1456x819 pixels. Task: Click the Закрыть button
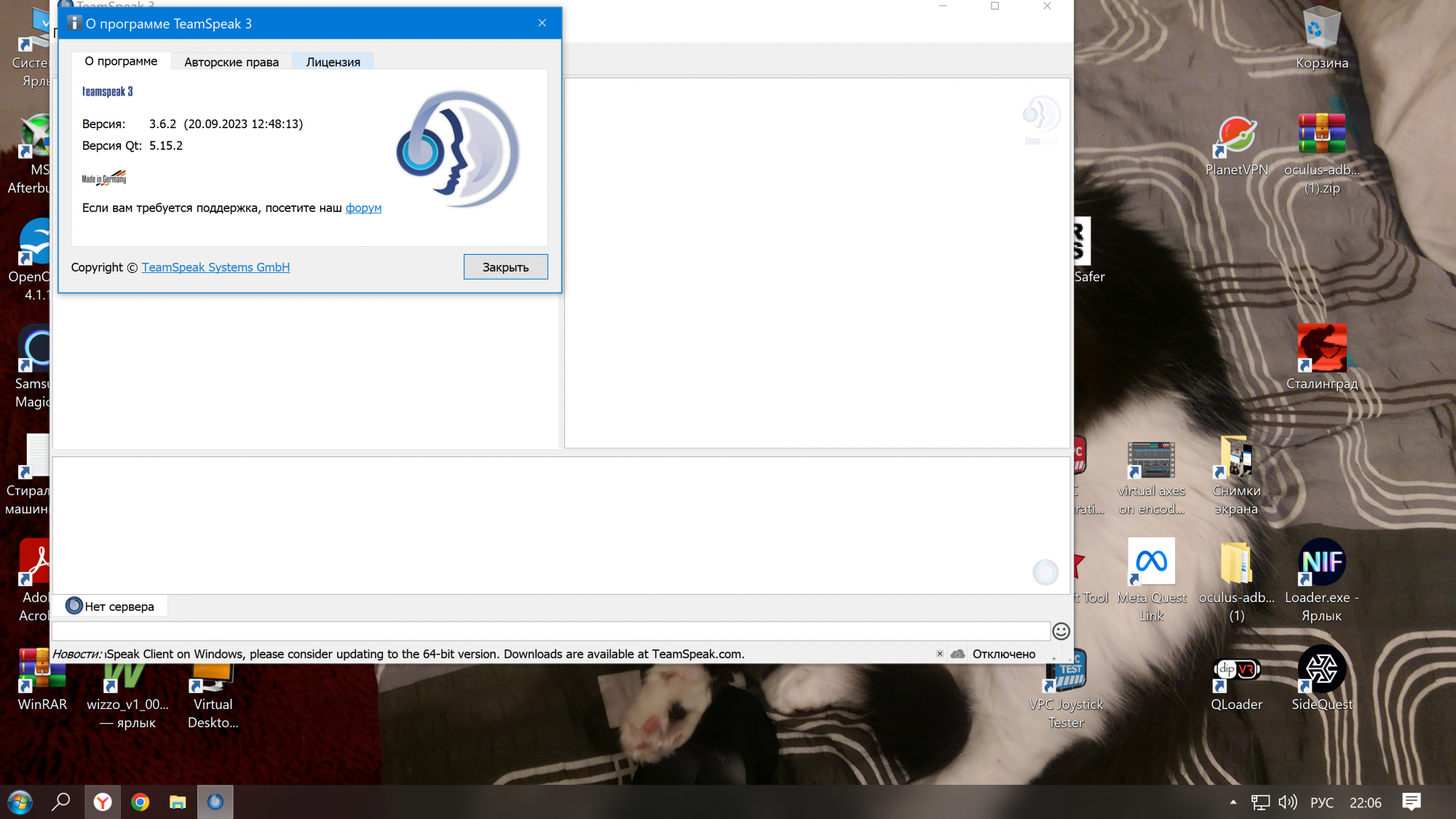click(x=505, y=267)
